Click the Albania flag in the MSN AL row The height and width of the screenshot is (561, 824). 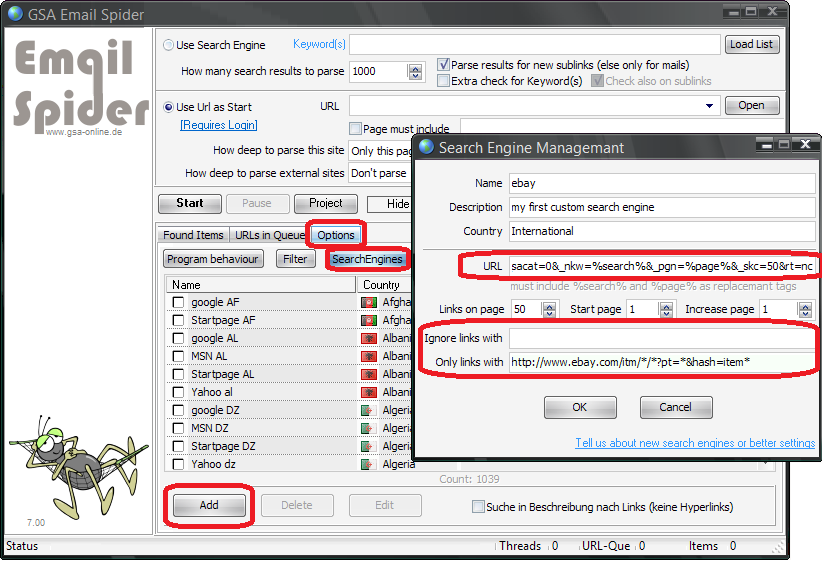(368, 357)
